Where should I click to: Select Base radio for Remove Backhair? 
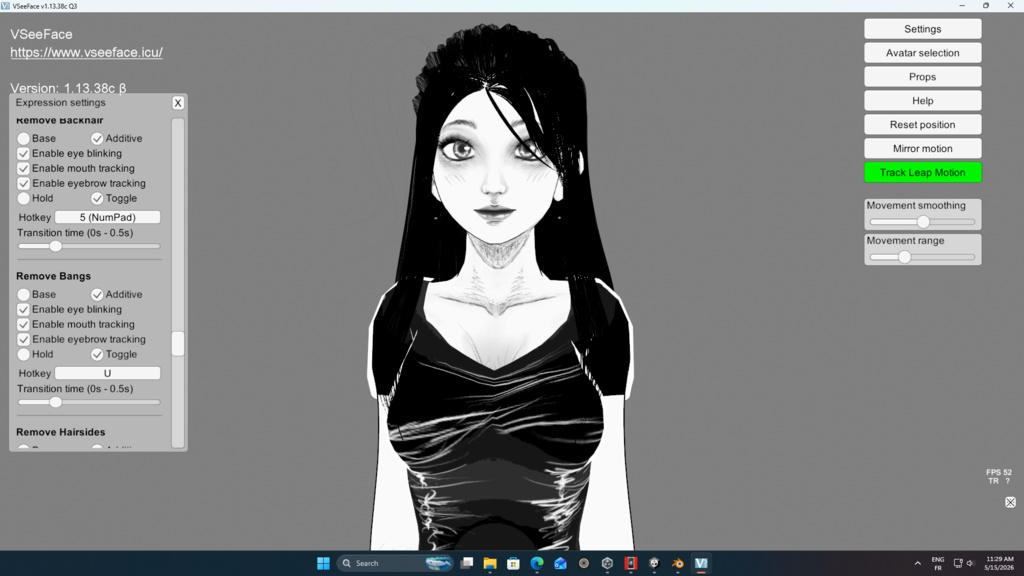[x=24, y=138]
